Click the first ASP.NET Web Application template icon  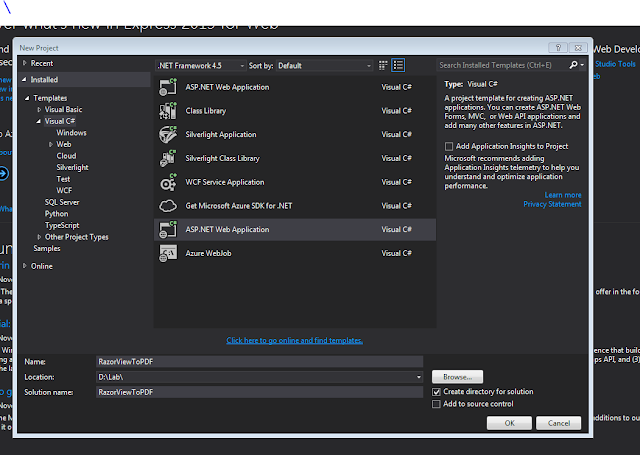168,87
